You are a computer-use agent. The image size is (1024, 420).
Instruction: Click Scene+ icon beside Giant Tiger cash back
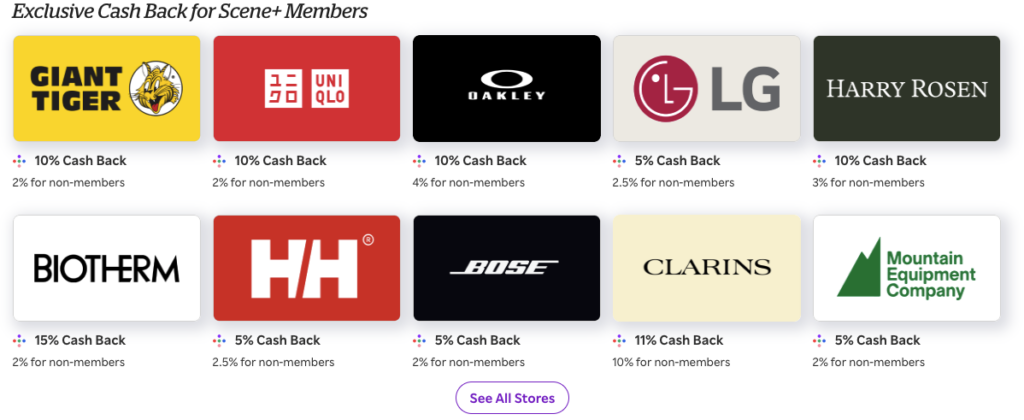[x=20, y=161]
